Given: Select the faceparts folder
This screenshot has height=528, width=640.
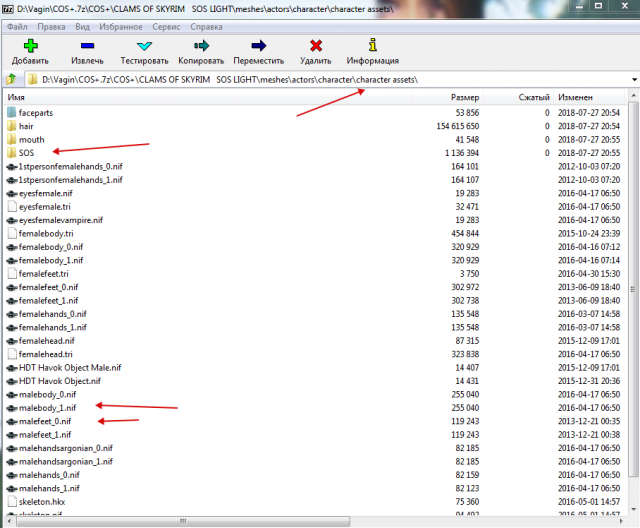Looking at the screenshot, I should coord(34,113).
